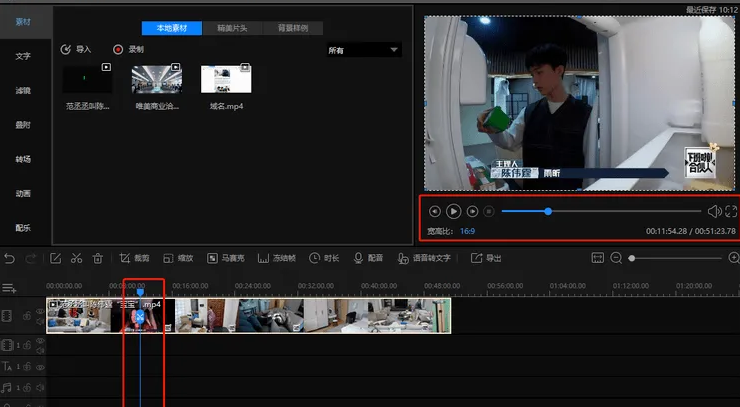740x407 pixels.
Task: Click the text track TA icon
Action: pyautogui.click(x=7, y=366)
